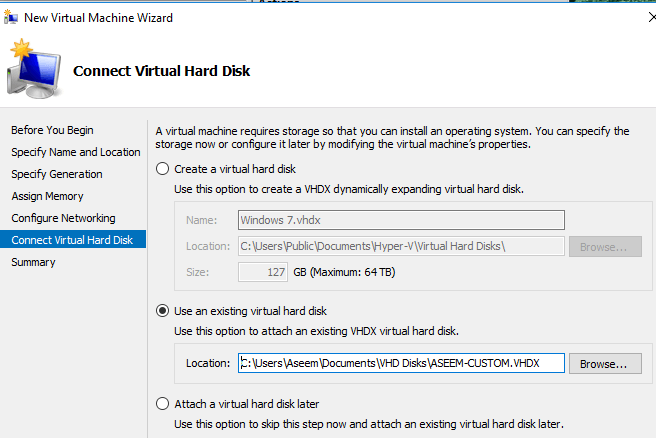This screenshot has width=656, height=438.
Task: Click the existing disk Location path field
Action: pos(401,363)
